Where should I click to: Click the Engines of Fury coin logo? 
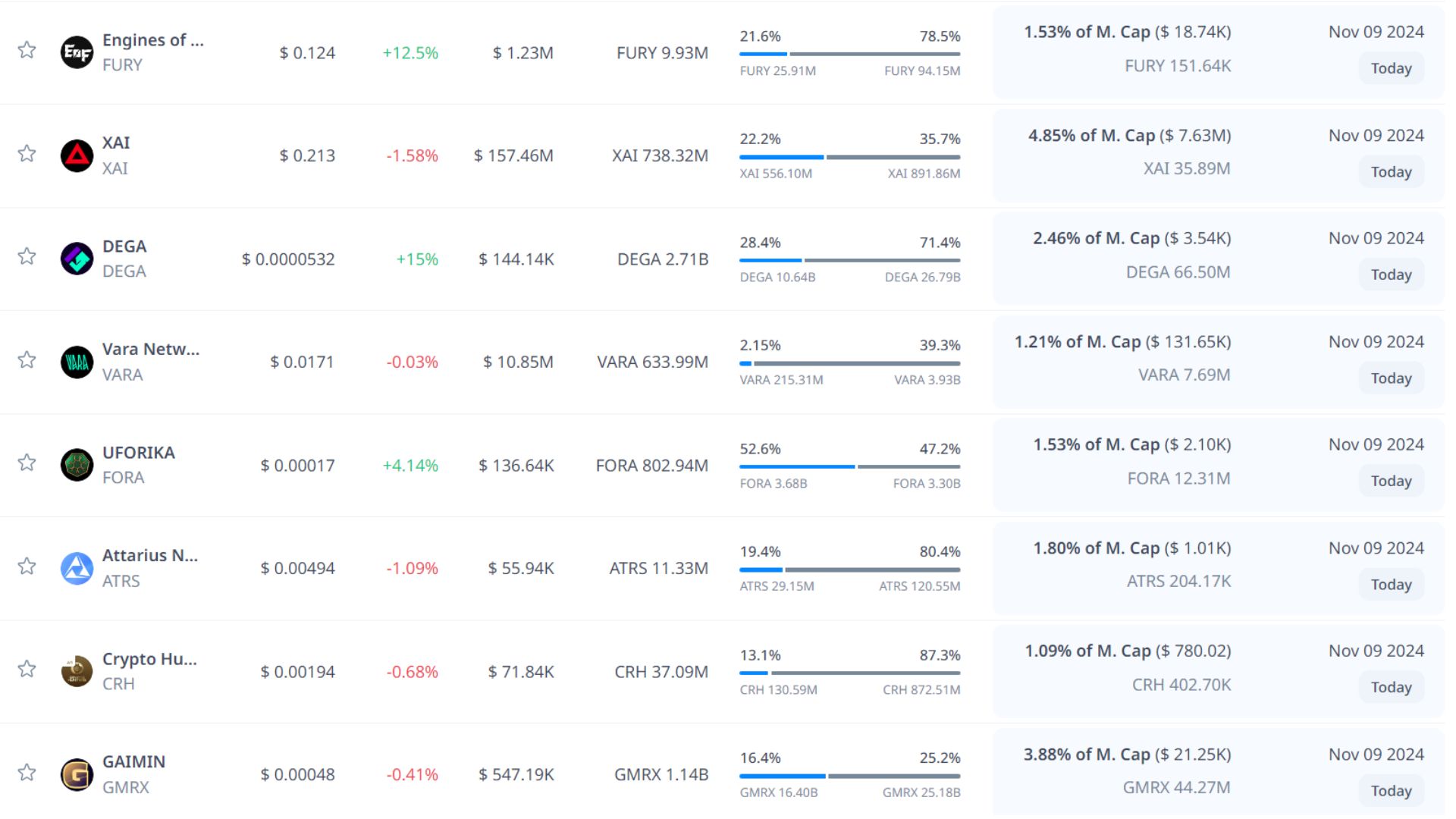point(77,52)
